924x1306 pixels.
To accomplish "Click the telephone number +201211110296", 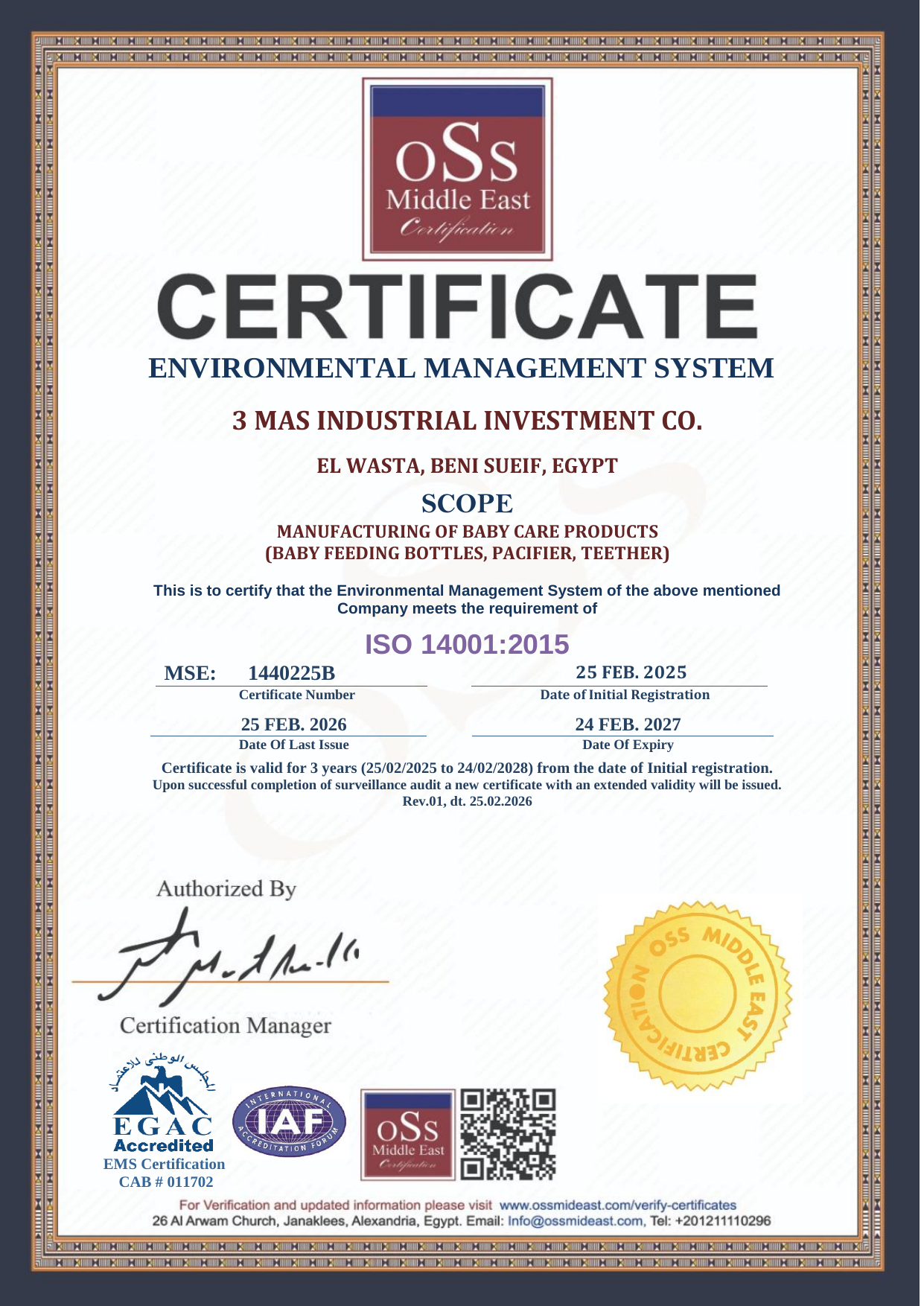I will tap(722, 1221).
